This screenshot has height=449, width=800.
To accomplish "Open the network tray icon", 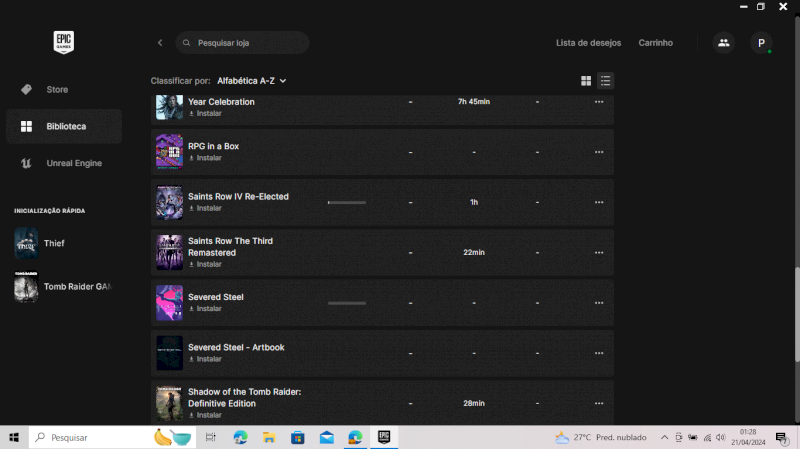I will click(x=707, y=437).
